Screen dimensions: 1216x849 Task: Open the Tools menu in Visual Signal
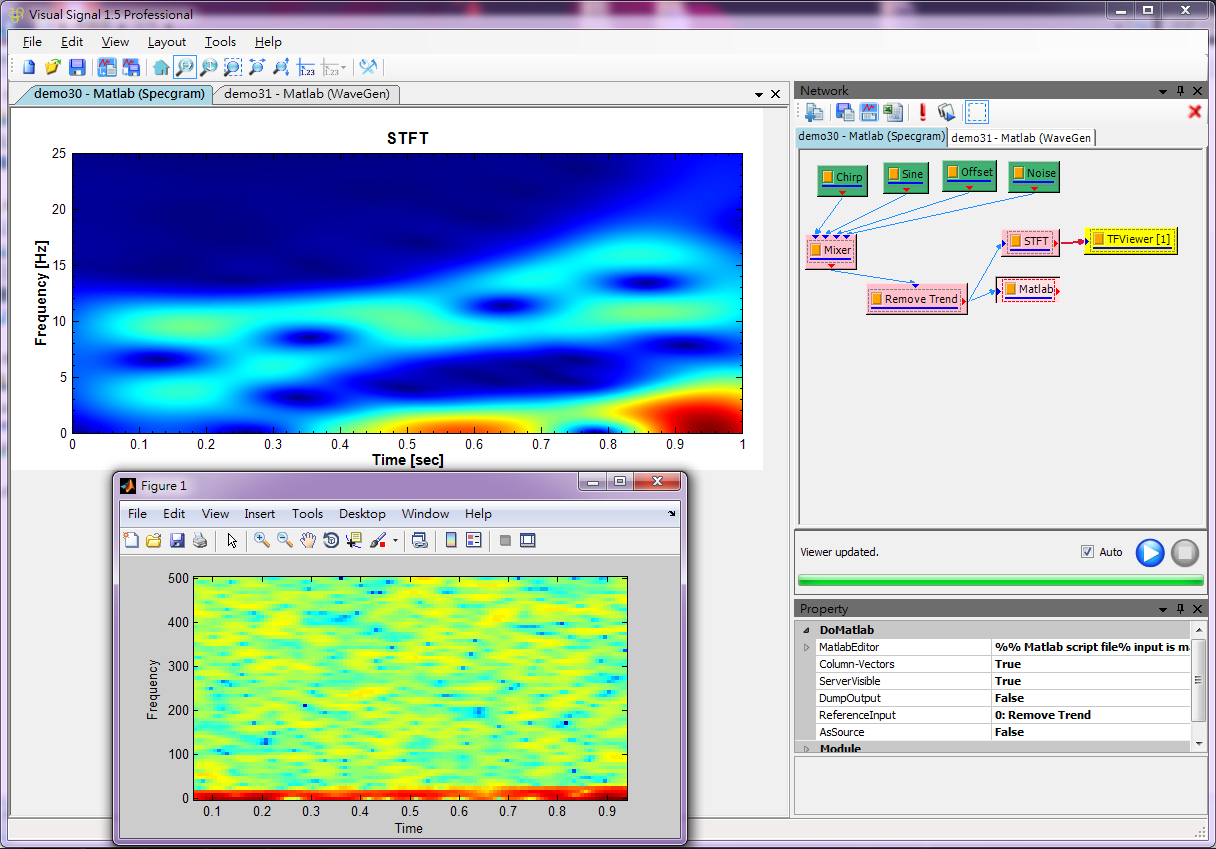pos(220,42)
